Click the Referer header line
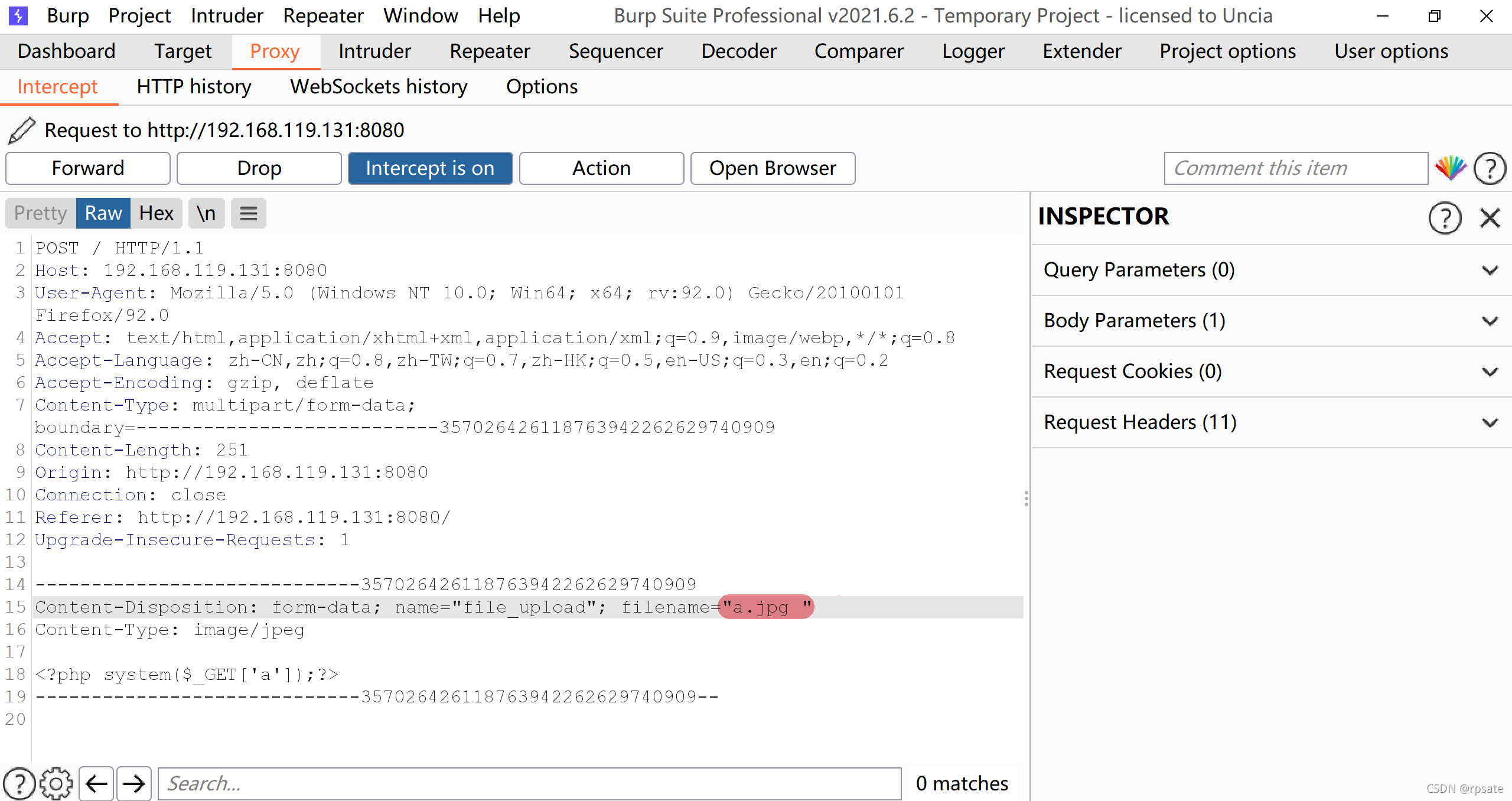 coord(243,517)
